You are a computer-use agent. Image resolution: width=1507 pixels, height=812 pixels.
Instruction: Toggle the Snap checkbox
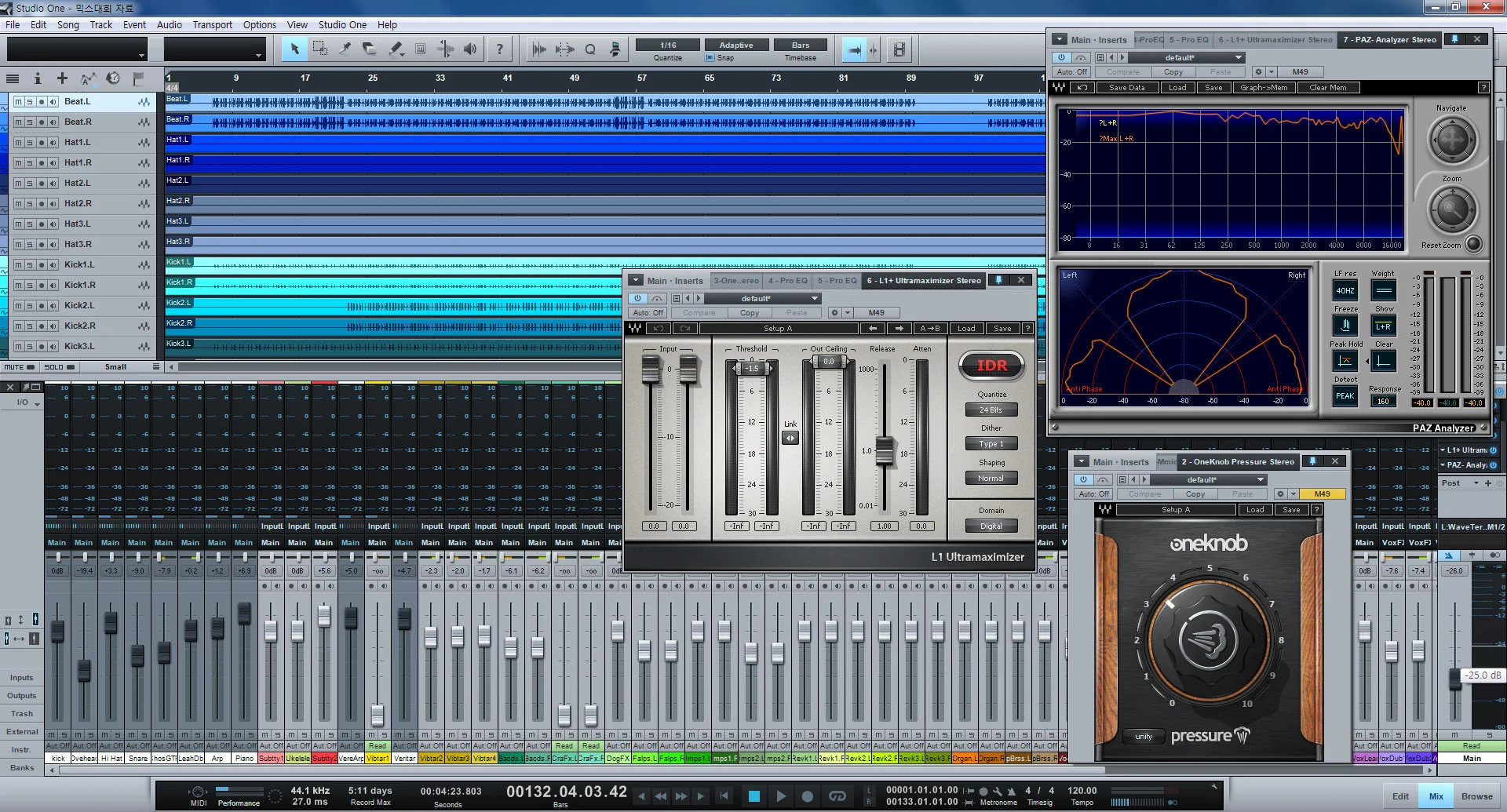710,57
